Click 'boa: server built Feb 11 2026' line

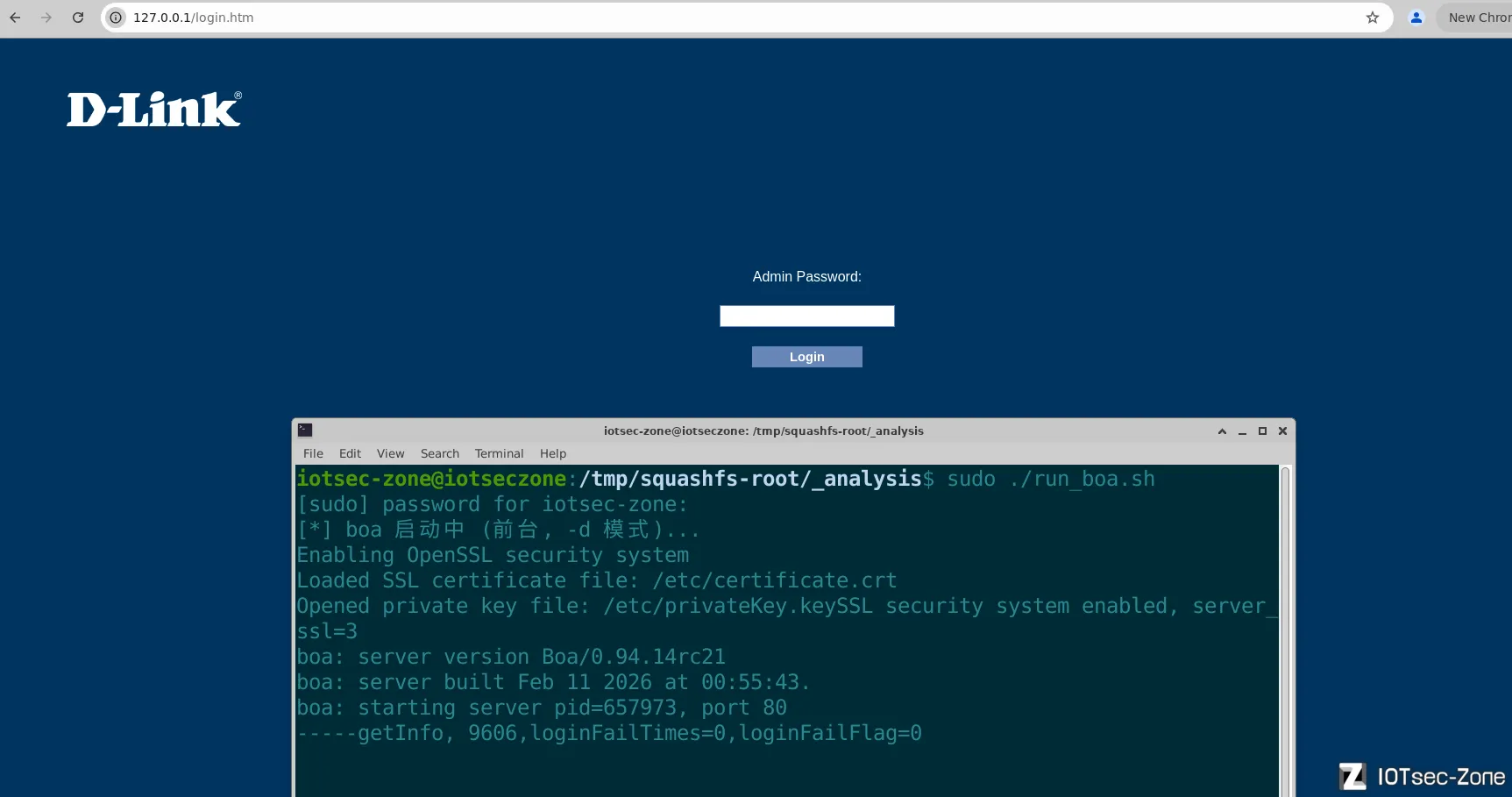554,682
